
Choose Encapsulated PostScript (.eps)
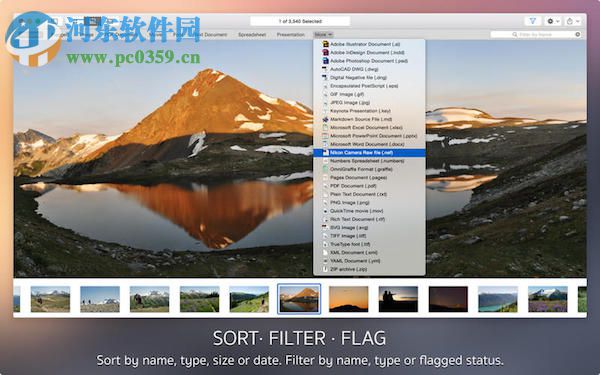point(369,86)
